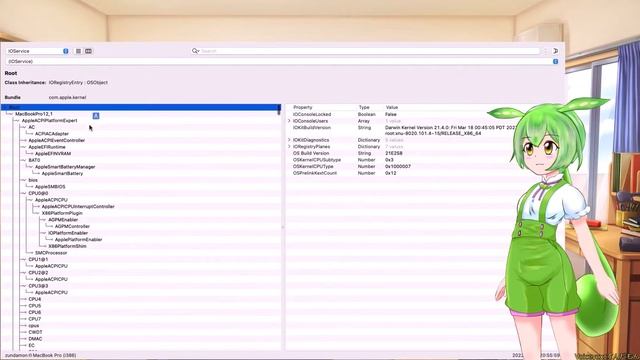Select AppleACPIEventController entry
The image size is (640, 360).
(56, 140)
